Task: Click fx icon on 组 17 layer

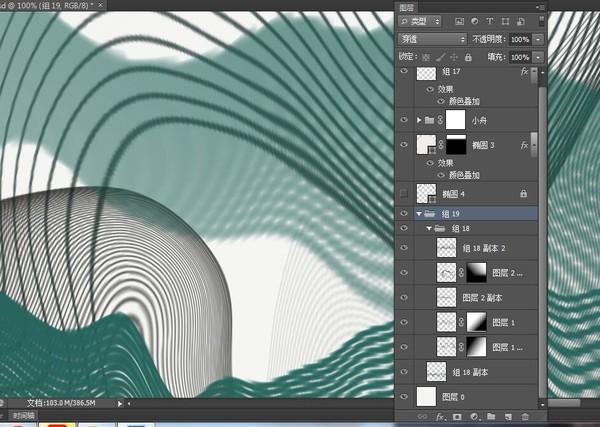Action: [524, 71]
